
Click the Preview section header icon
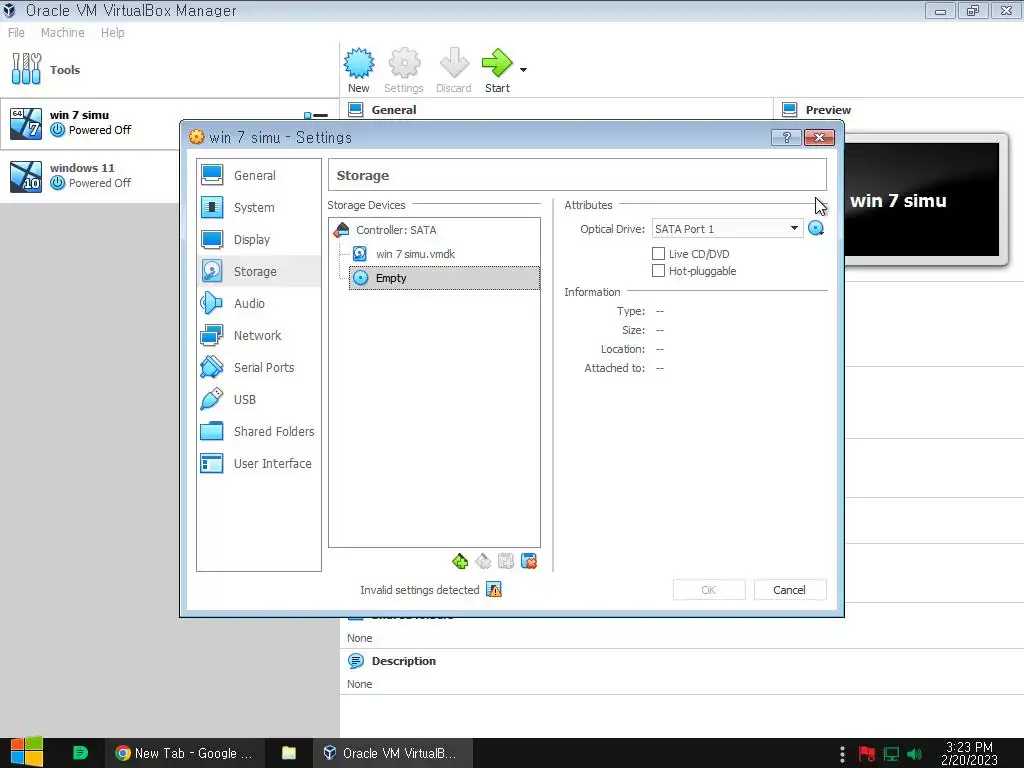(790, 110)
